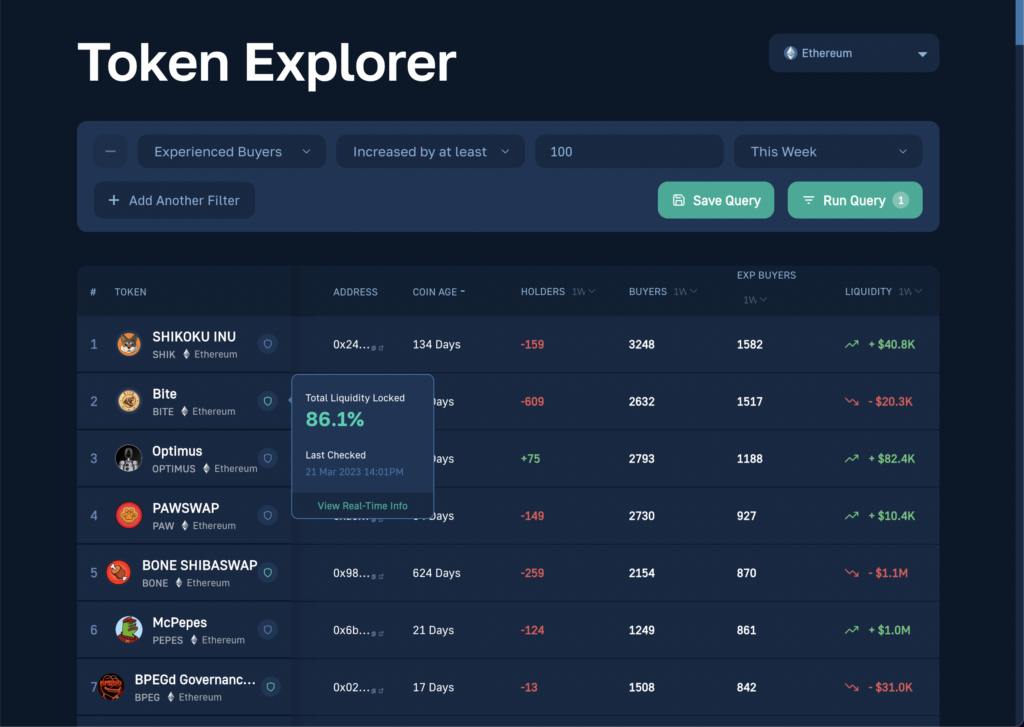The height and width of the screenshot is (727, 1024).
Task: Click the shield icon for BPEGd Governance
Action: tap(270, 687)
